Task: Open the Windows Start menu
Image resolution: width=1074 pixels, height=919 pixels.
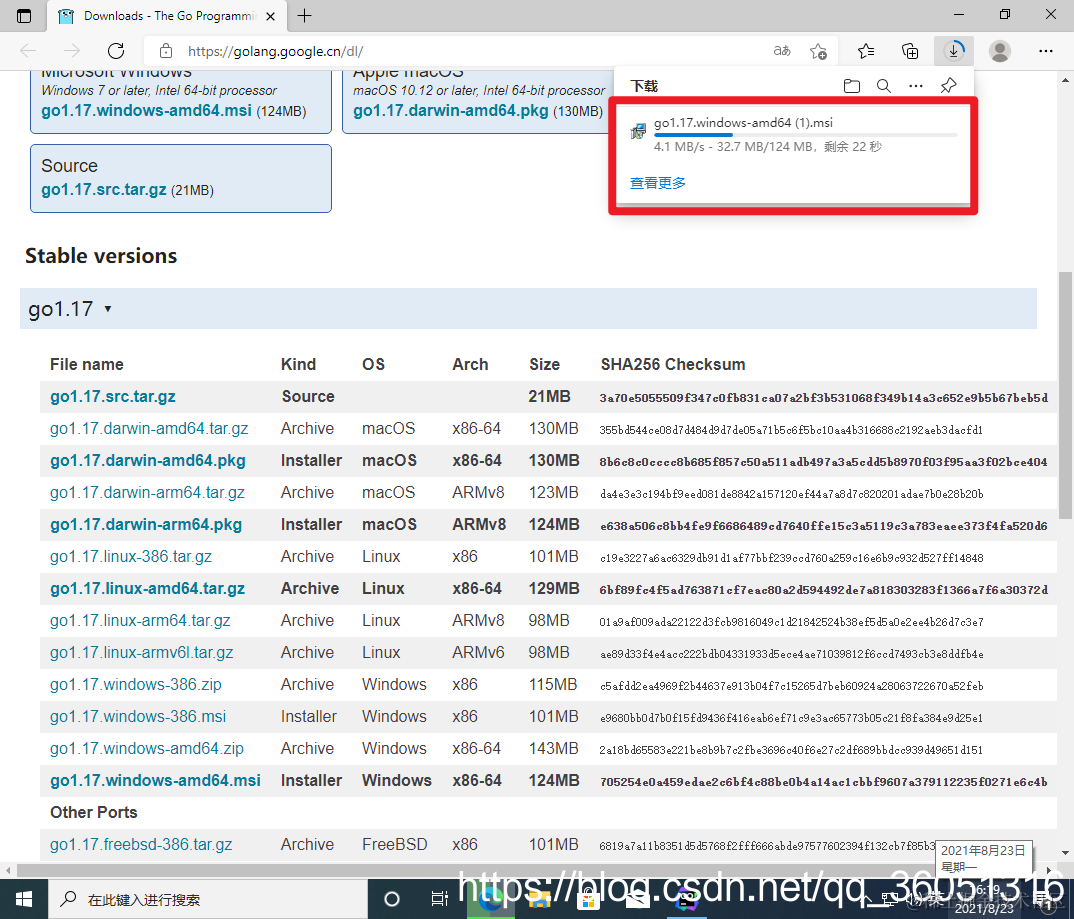Action: [24, 899]
